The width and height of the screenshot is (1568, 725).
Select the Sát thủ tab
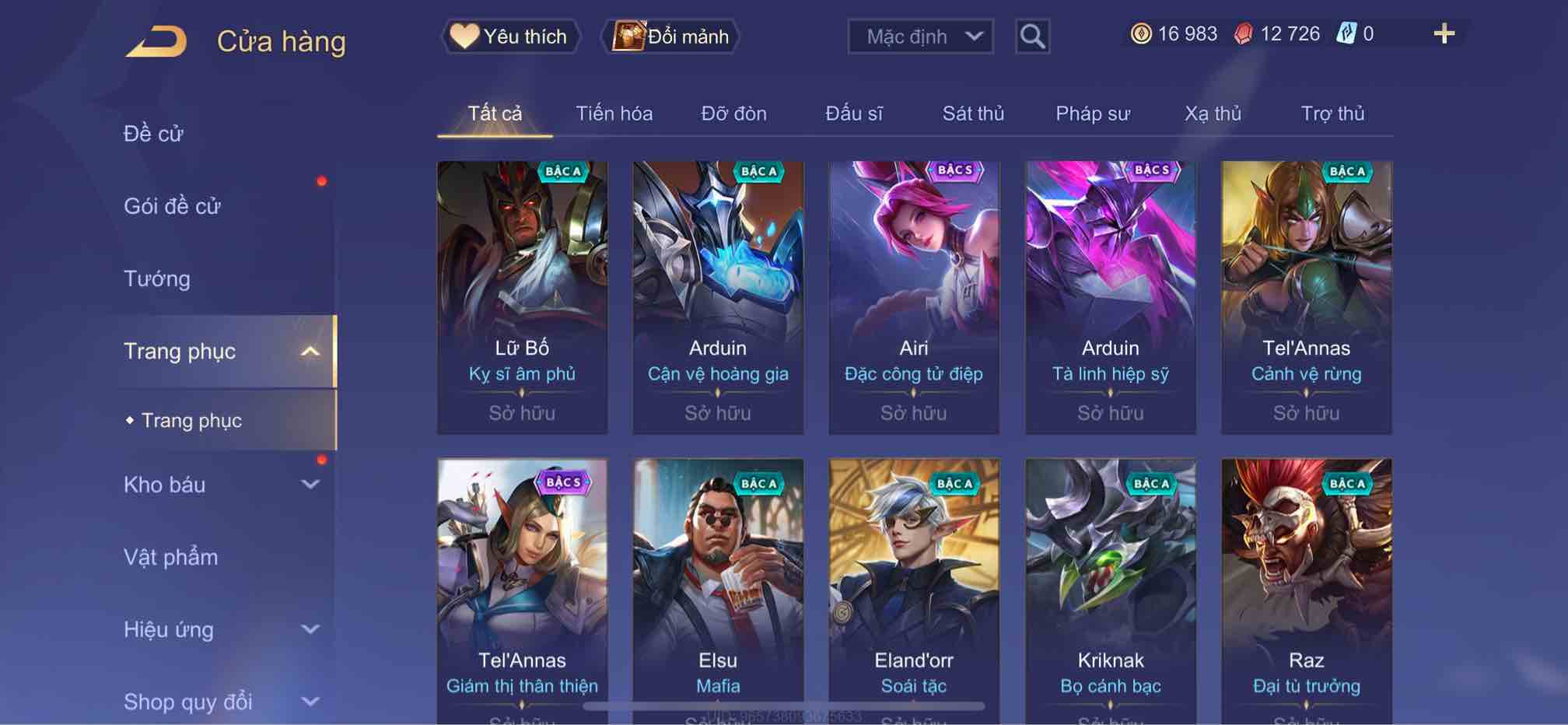tap(973, 114)
